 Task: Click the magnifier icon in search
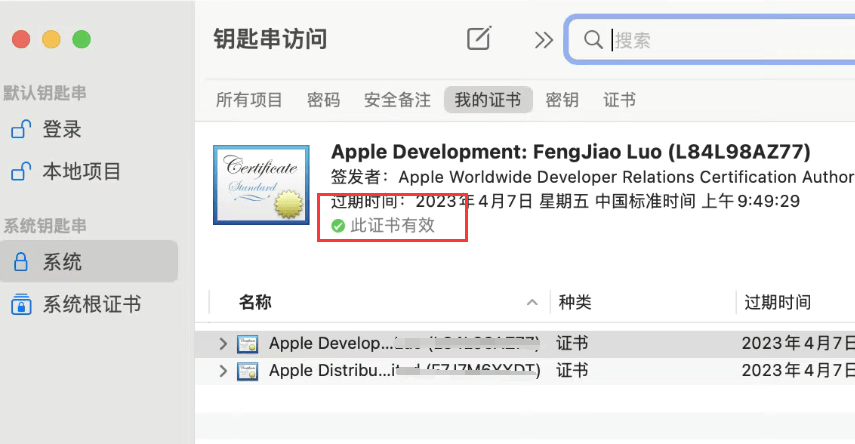[593, 40]
